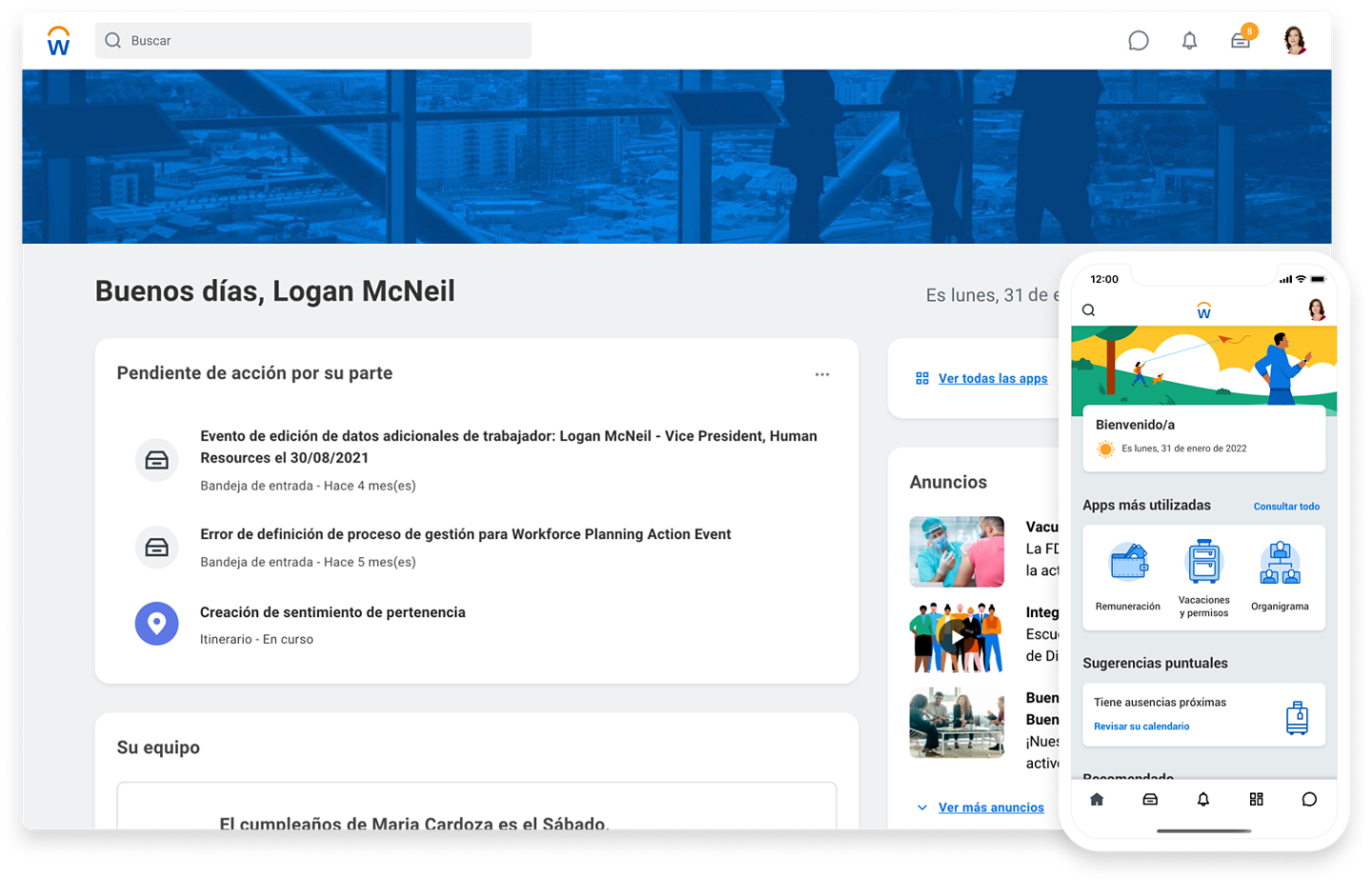
Task: Expand Ver más anuncios to see more announcements
Action: click(991, 807)
